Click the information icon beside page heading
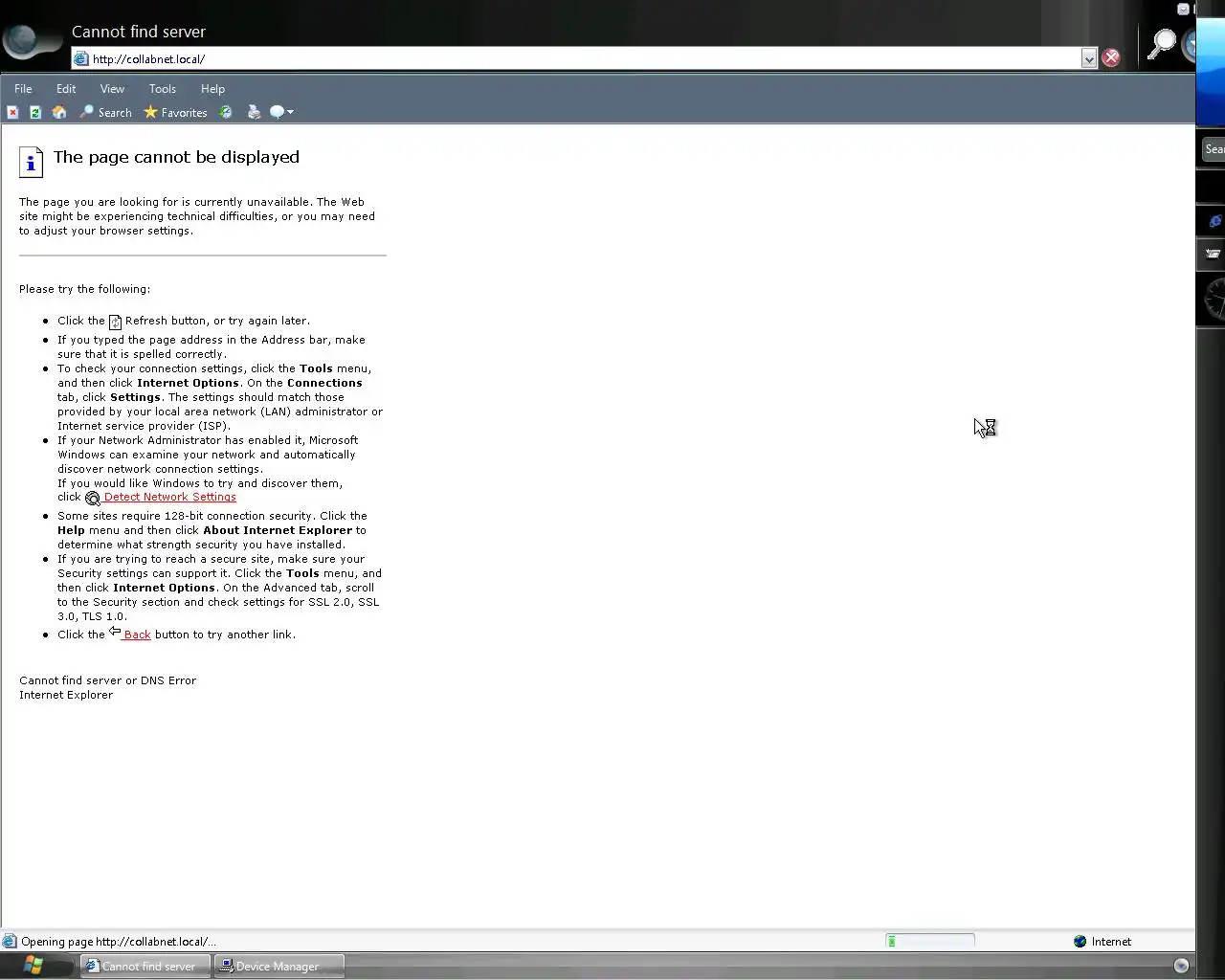This screenshot has height=980, width=1225. [31, 162]
